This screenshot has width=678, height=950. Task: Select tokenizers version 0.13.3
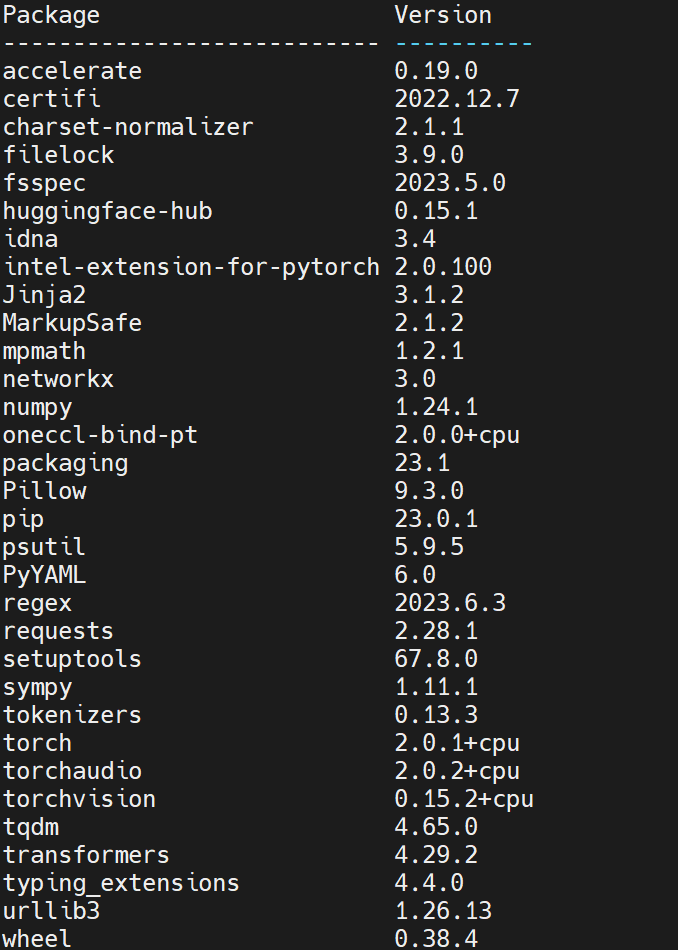436,714
